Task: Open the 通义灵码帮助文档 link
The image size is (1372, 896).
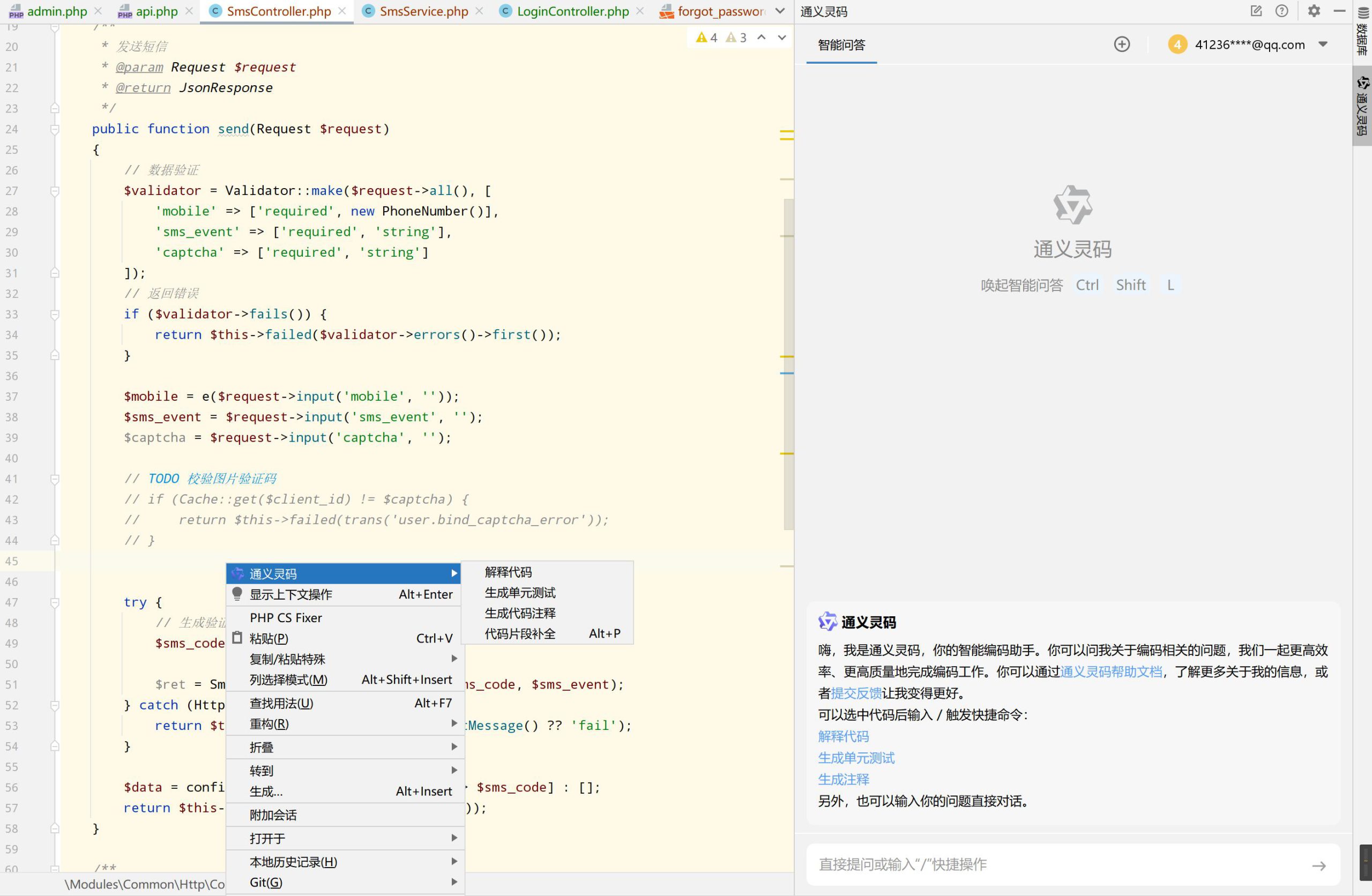Action: [1110, 671]
